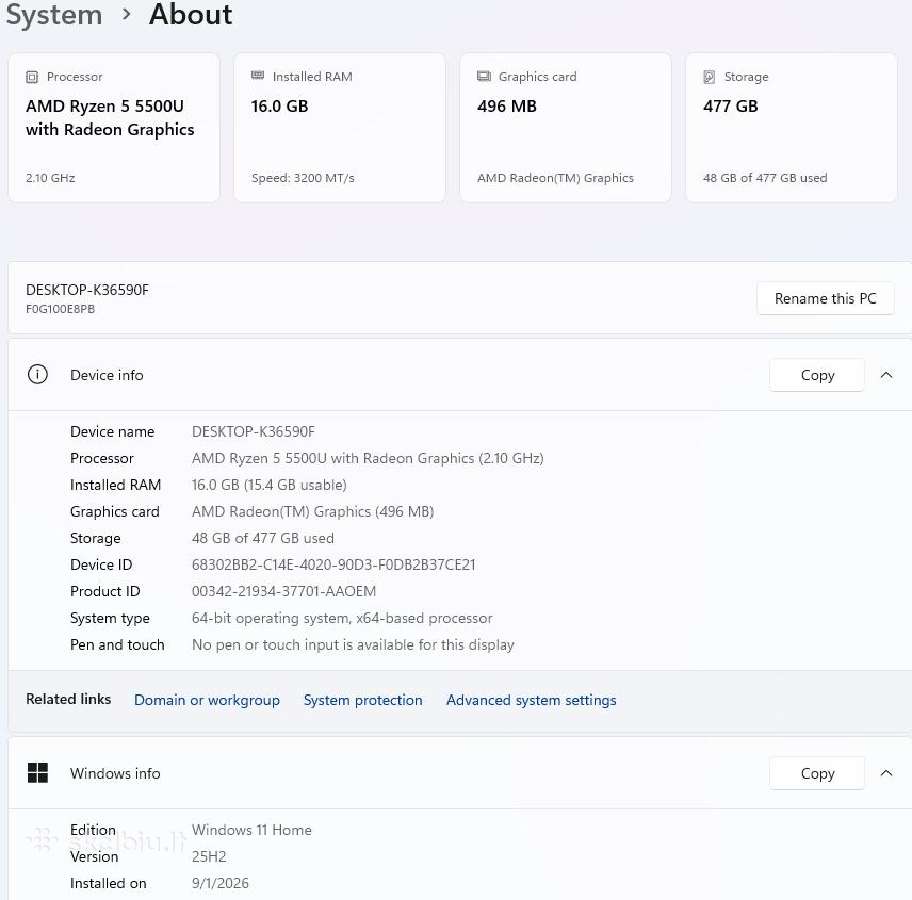Copy the Windows info details

(x=817, y=773)
